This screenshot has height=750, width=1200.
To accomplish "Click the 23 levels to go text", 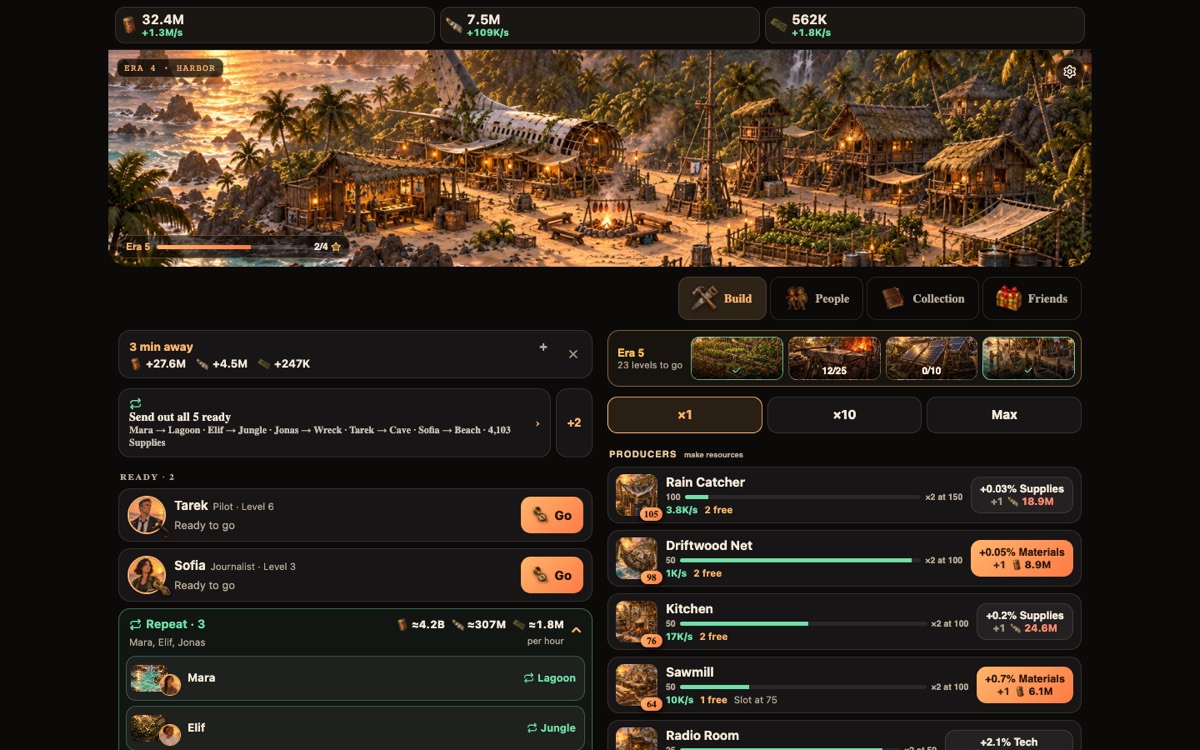I will coord(650,365).
